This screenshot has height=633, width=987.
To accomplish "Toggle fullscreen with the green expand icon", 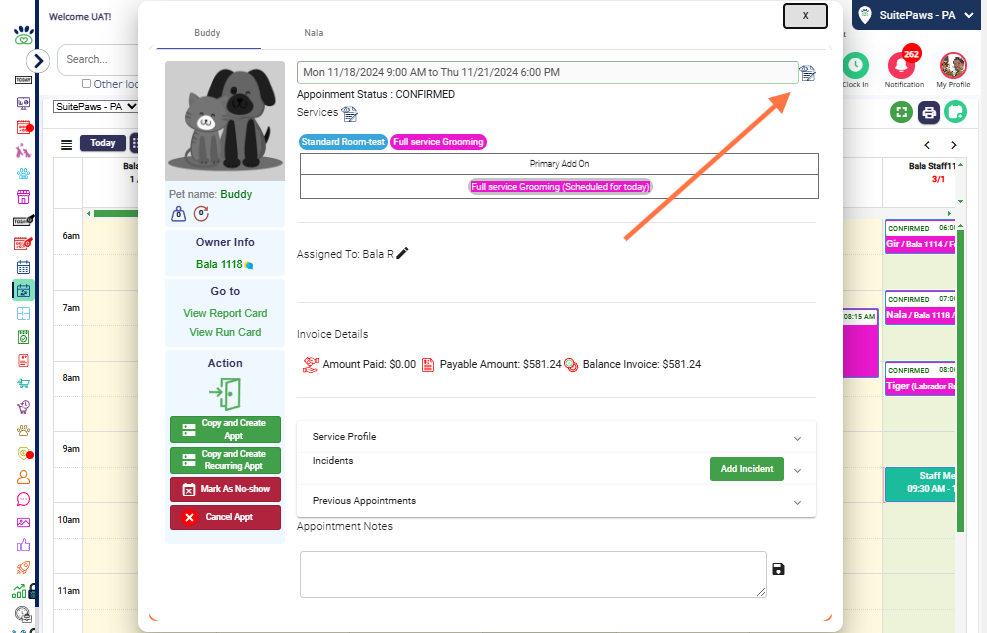I will click(x=901, y=113).
